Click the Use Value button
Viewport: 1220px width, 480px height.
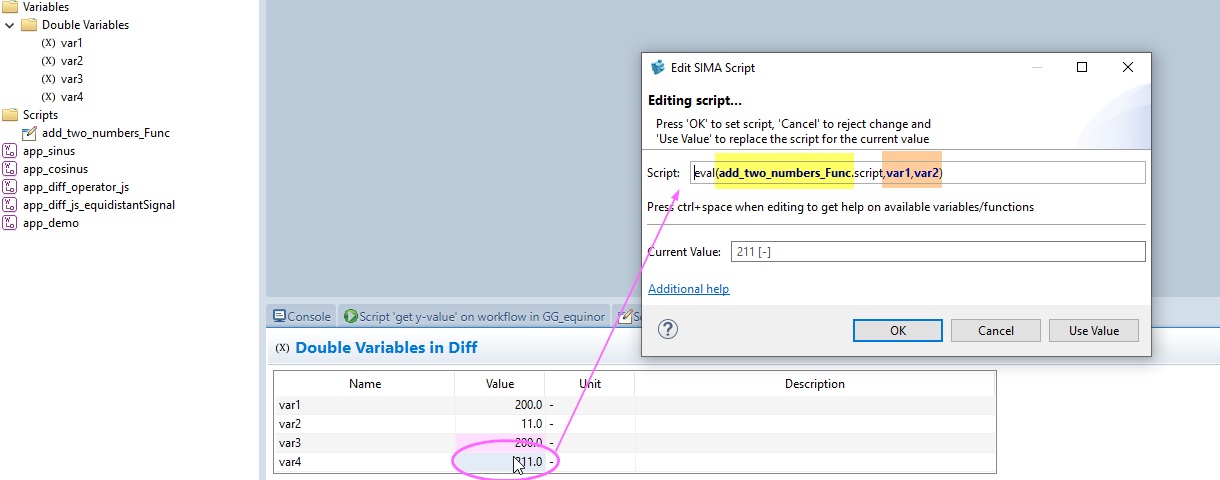pyautogui.click(x=1093, y=331)
